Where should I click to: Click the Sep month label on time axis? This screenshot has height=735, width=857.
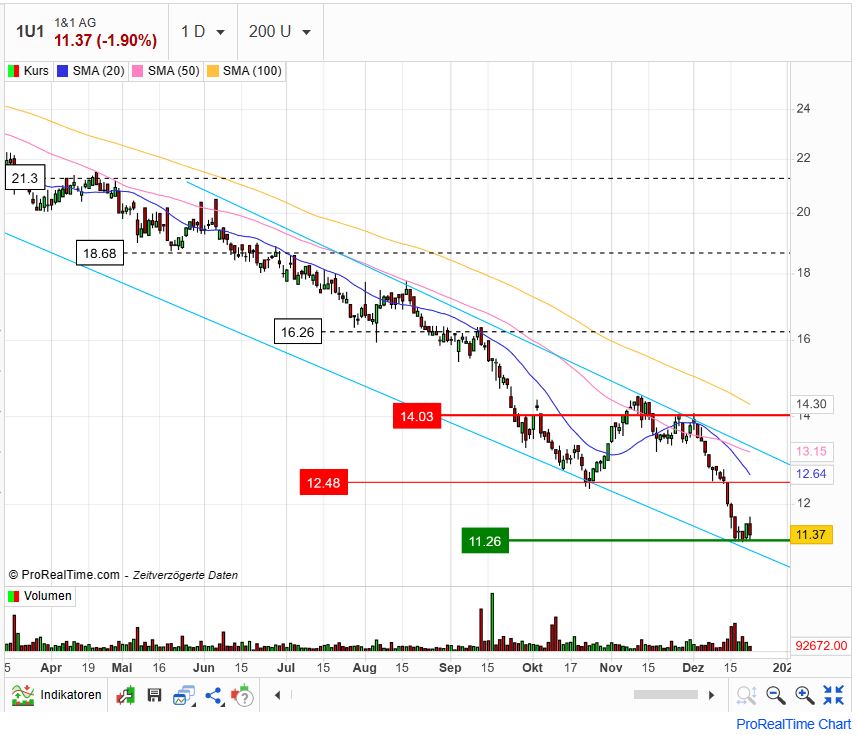tap(450, 668)
